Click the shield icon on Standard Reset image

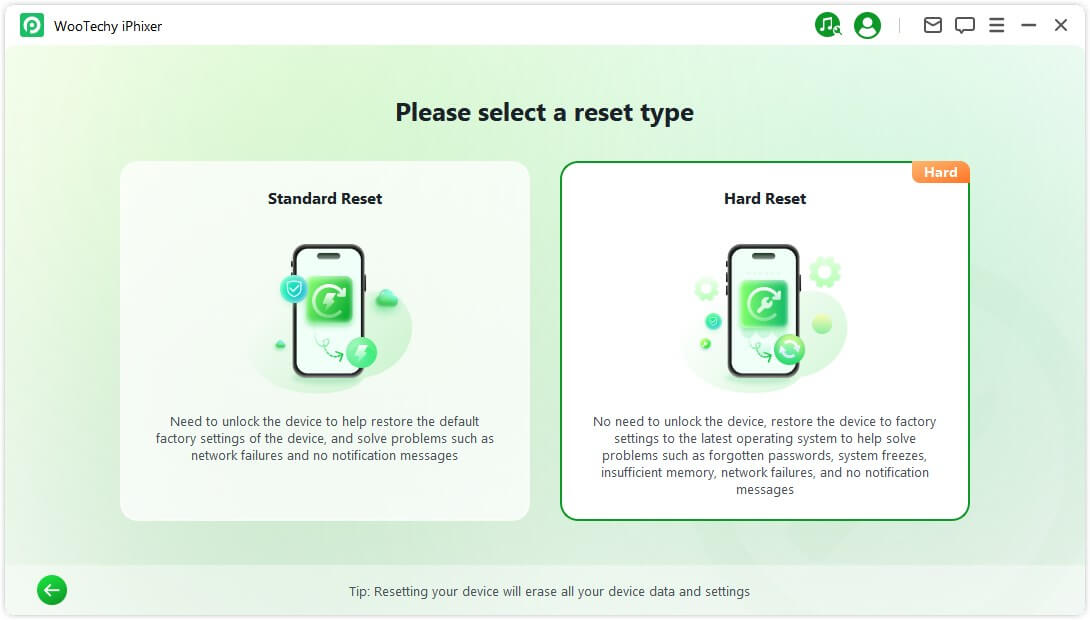293,290
